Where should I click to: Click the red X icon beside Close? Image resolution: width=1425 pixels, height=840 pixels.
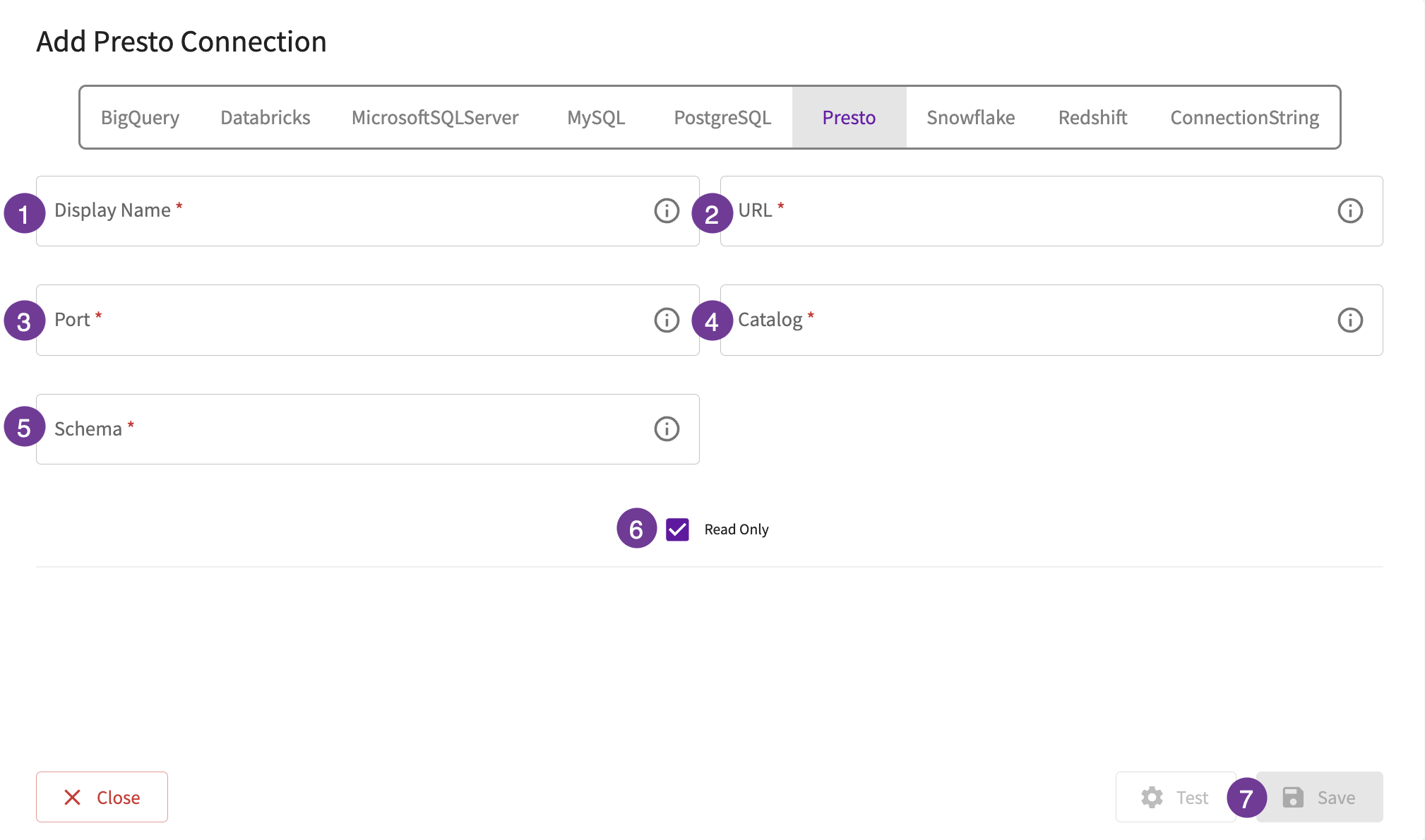point(72,797)
